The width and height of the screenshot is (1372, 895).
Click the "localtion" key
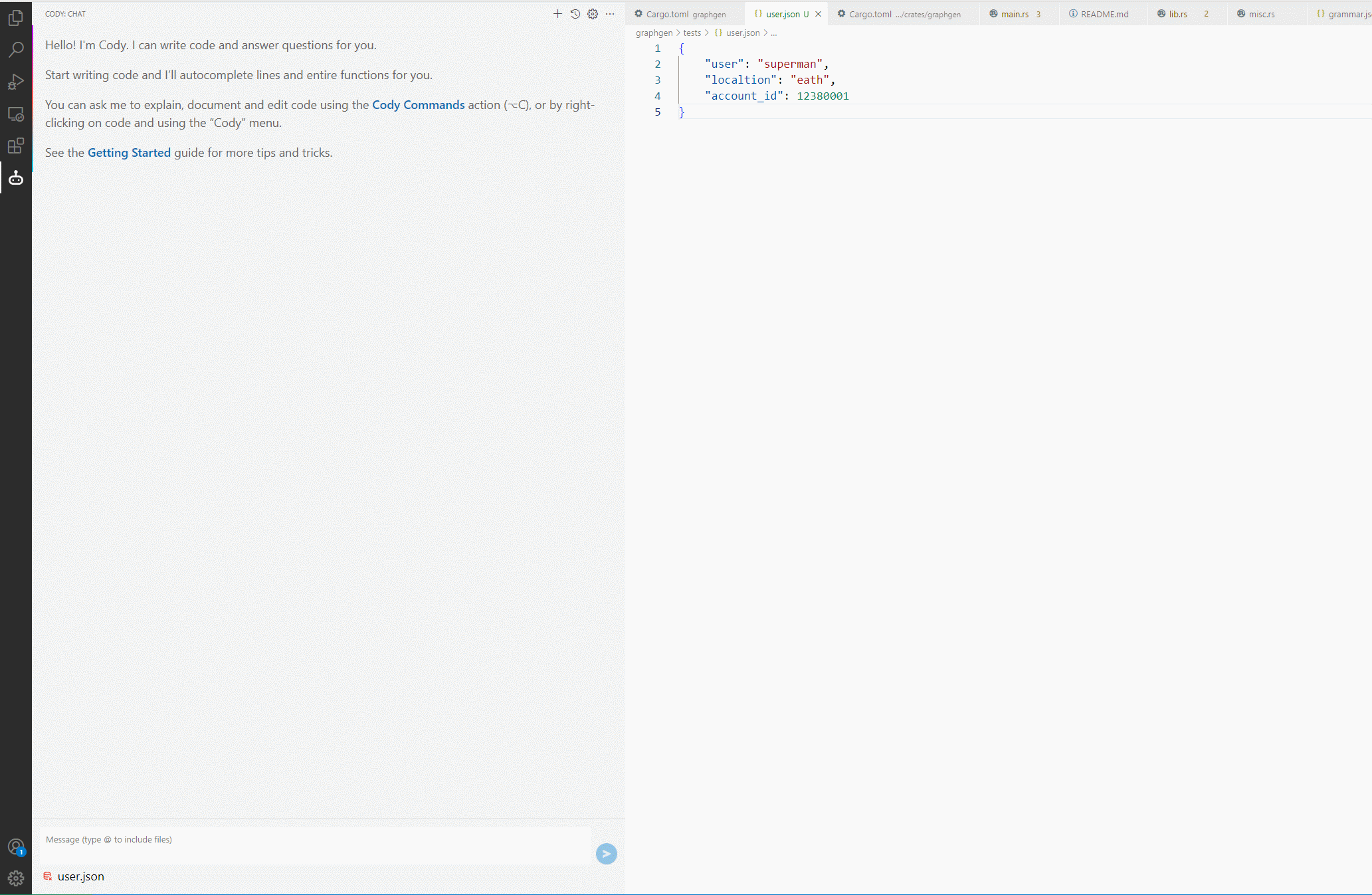741,80
